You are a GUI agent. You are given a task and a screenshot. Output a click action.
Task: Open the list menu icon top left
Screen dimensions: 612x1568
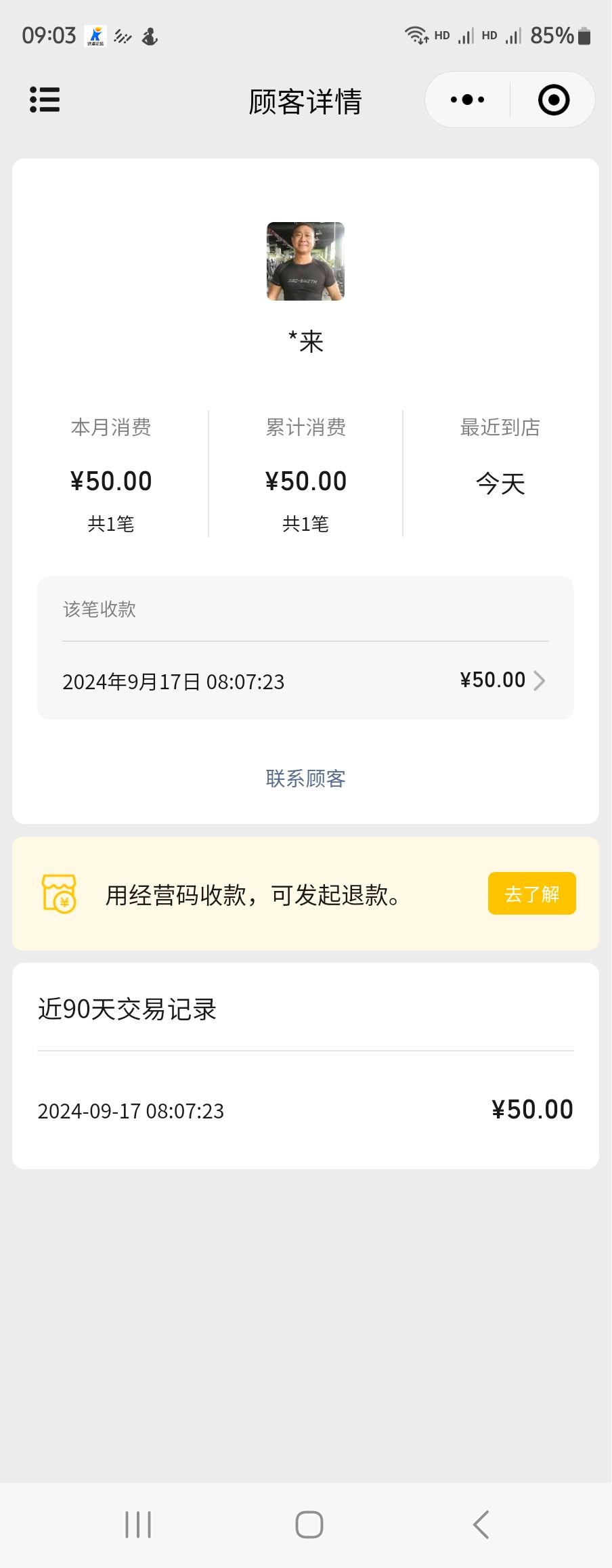pyautogui.click(x=45, y=100)
